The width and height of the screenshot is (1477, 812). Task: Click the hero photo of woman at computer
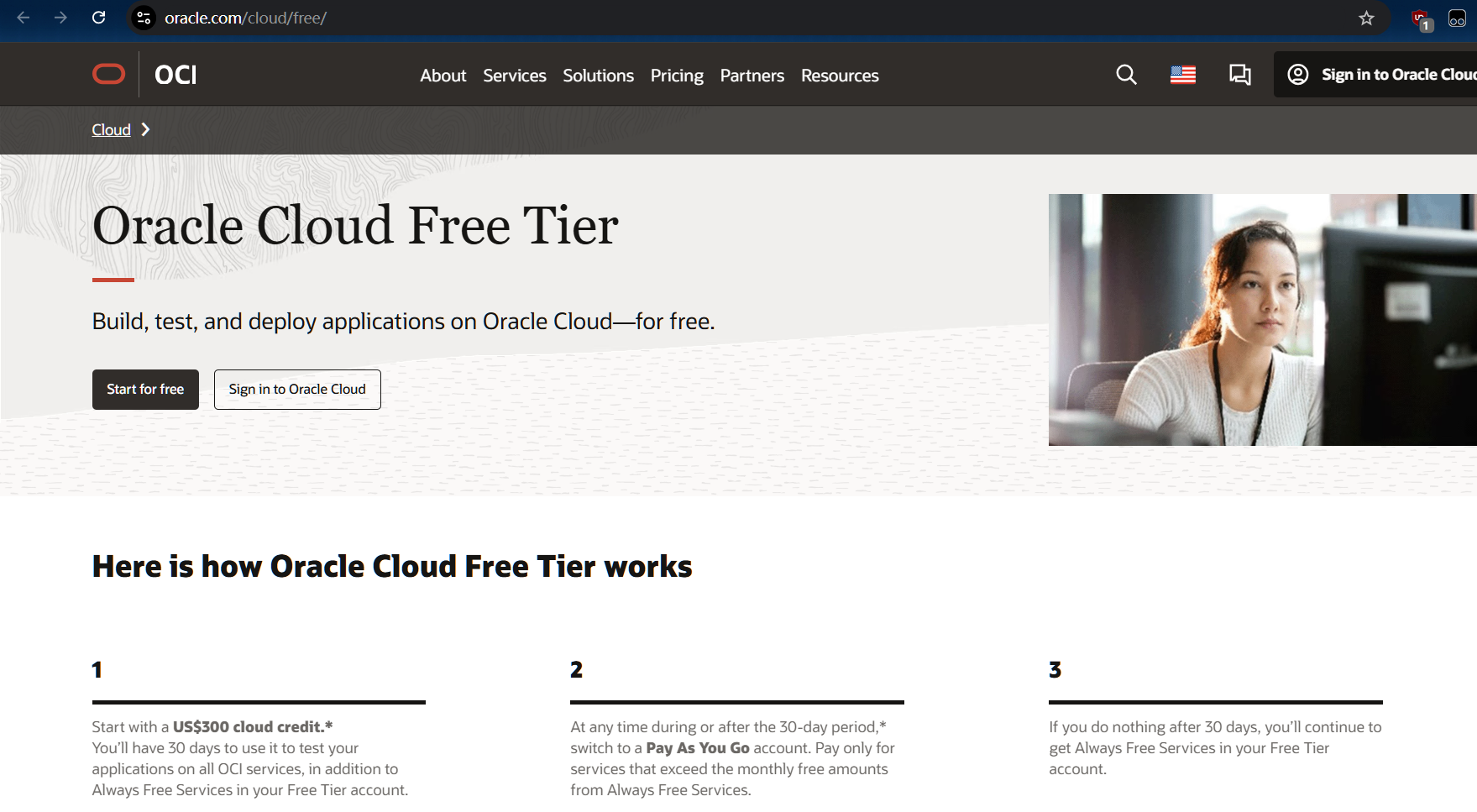click(1262, 320)
